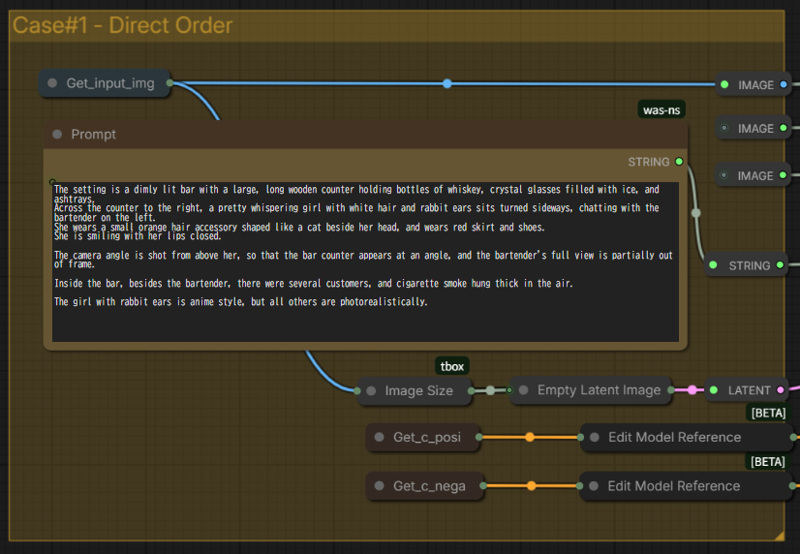800x554 pixels.
Task: Click the top IMAGE blue output socket
Action: 784,85
